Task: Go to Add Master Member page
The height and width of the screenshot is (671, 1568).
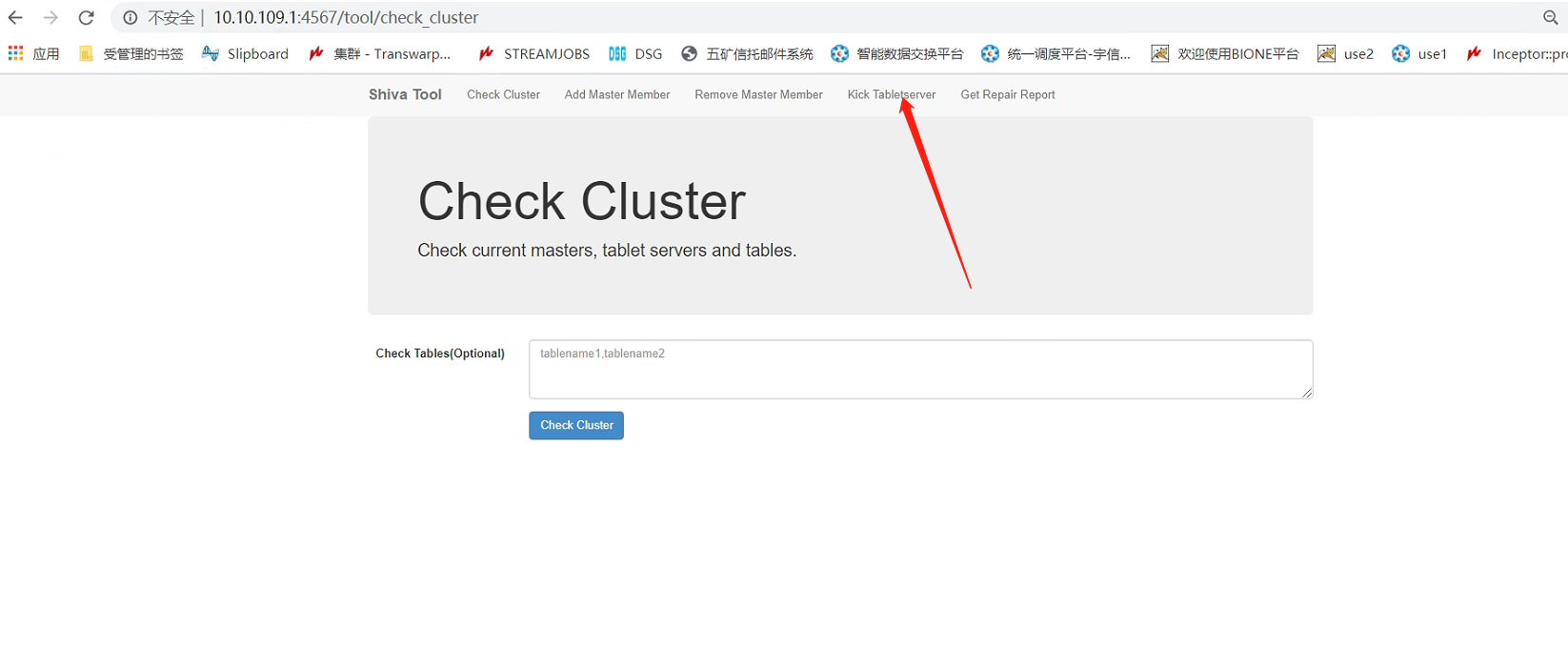Action: [616, 94]
